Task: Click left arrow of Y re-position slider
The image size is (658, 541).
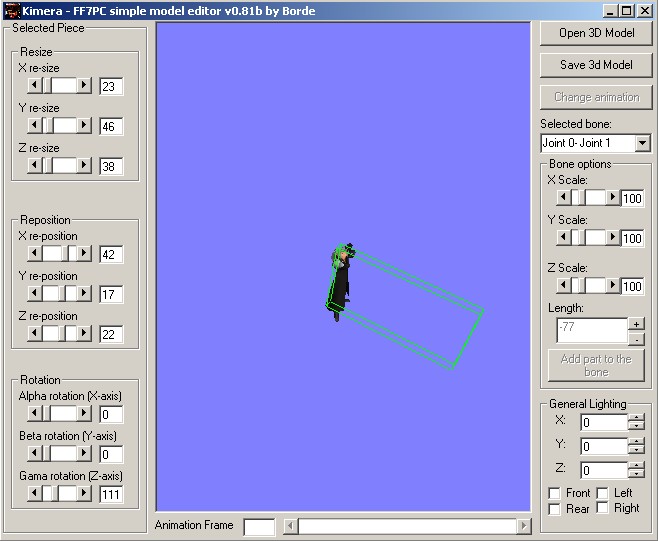Action: tap(35, 294)
